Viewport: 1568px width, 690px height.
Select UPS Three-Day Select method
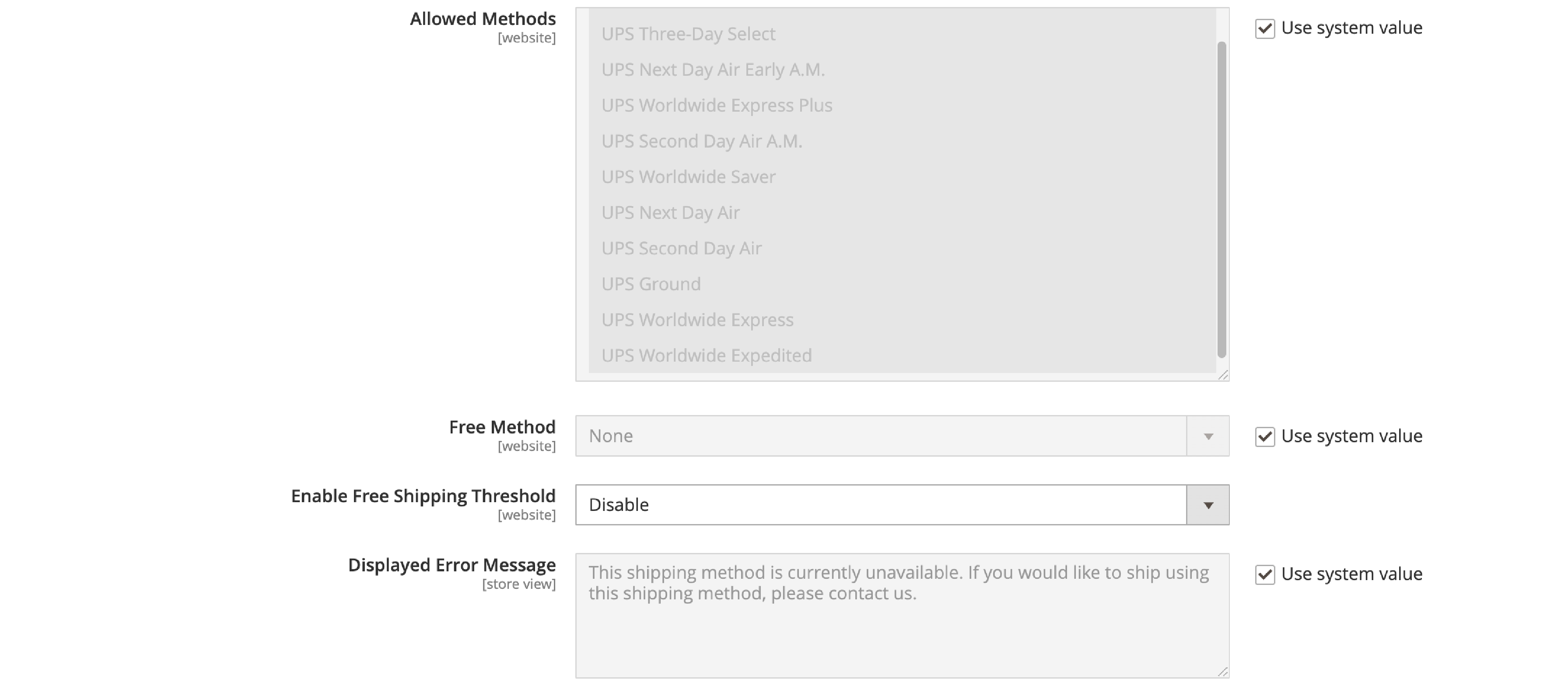pos(902,34)
